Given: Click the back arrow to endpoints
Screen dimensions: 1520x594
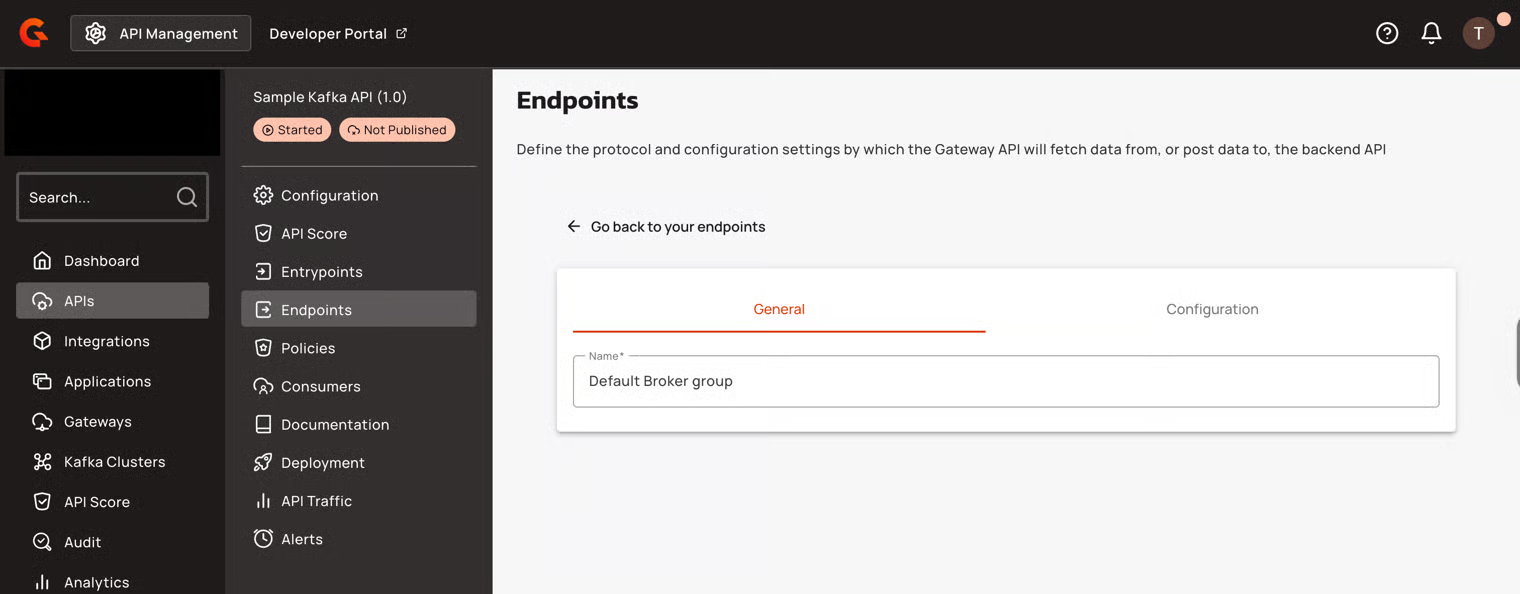Looking at the screenshot, I should pyautogui.click(x=574, y=226).
